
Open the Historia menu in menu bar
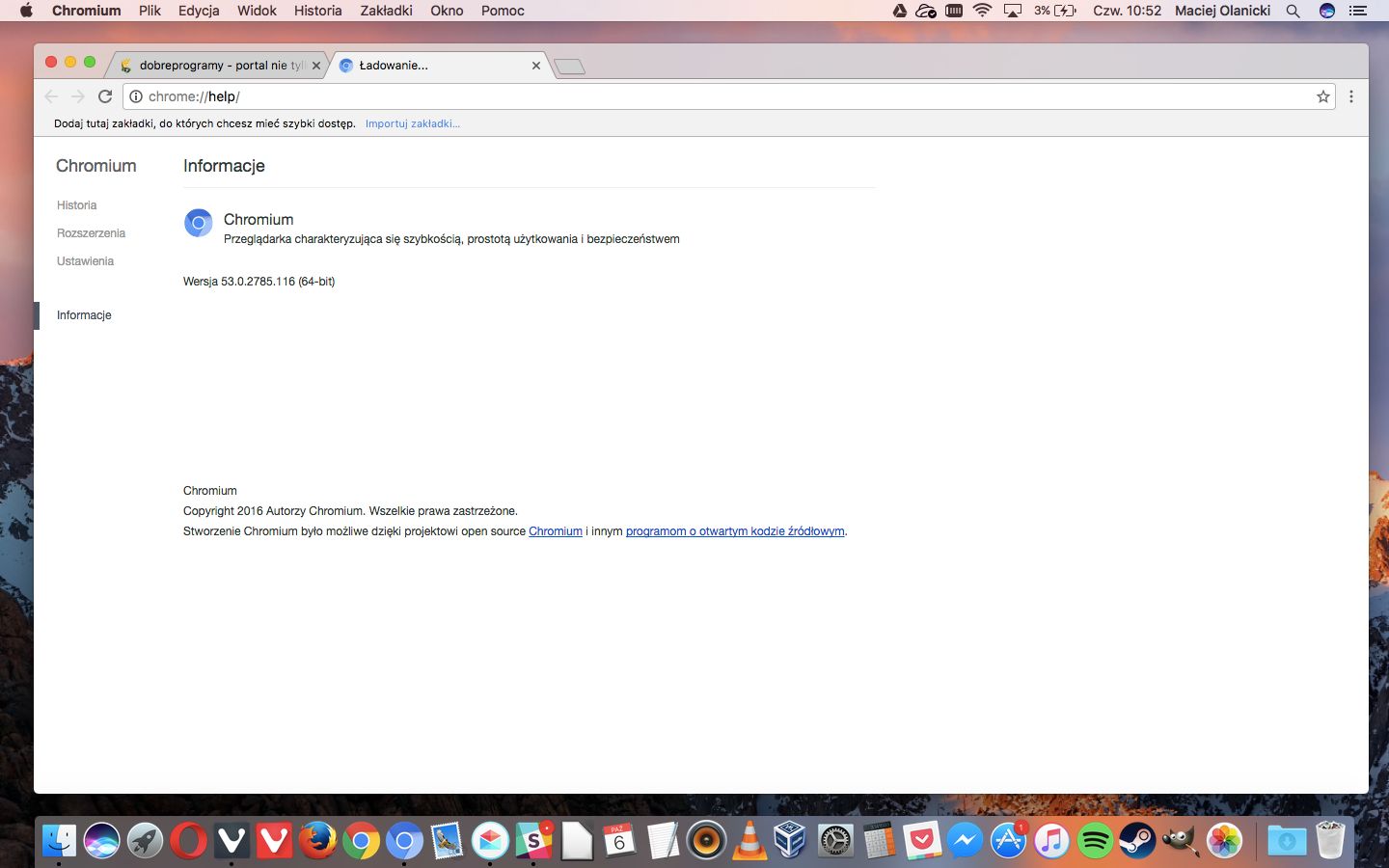318,11
